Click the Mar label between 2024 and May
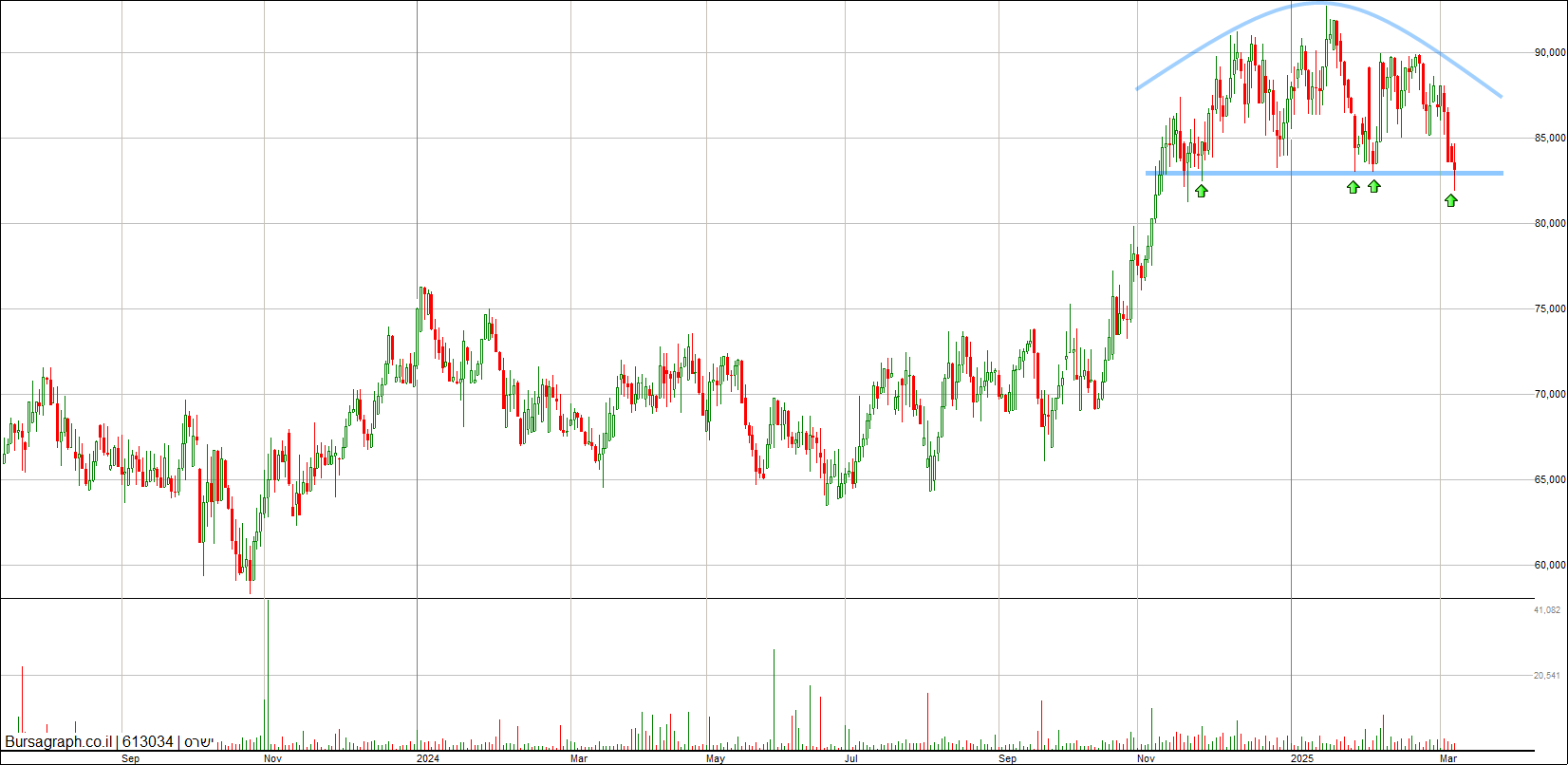1568x765 pixels. coord(578,758)
